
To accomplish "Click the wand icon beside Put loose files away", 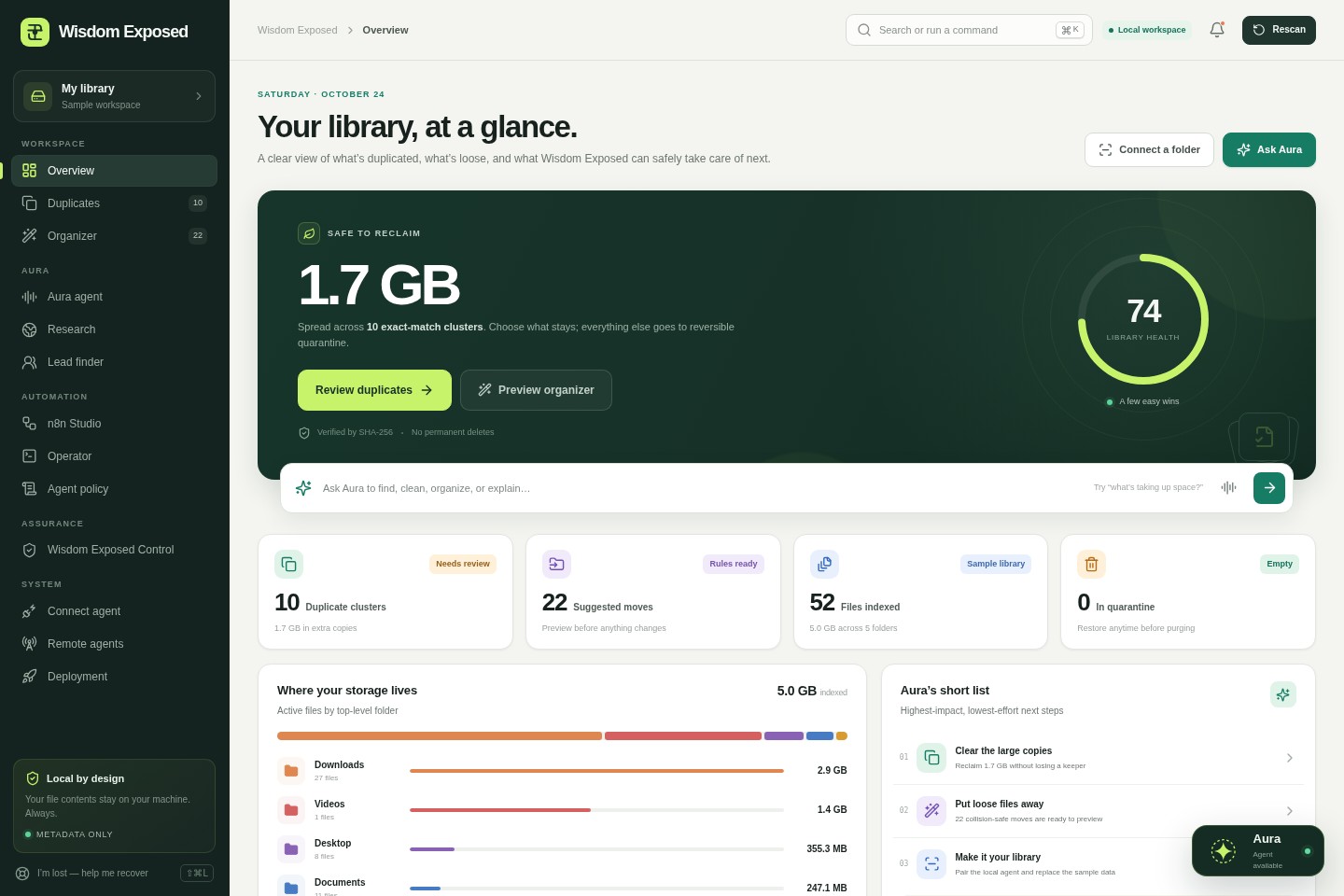I will 931,811.
